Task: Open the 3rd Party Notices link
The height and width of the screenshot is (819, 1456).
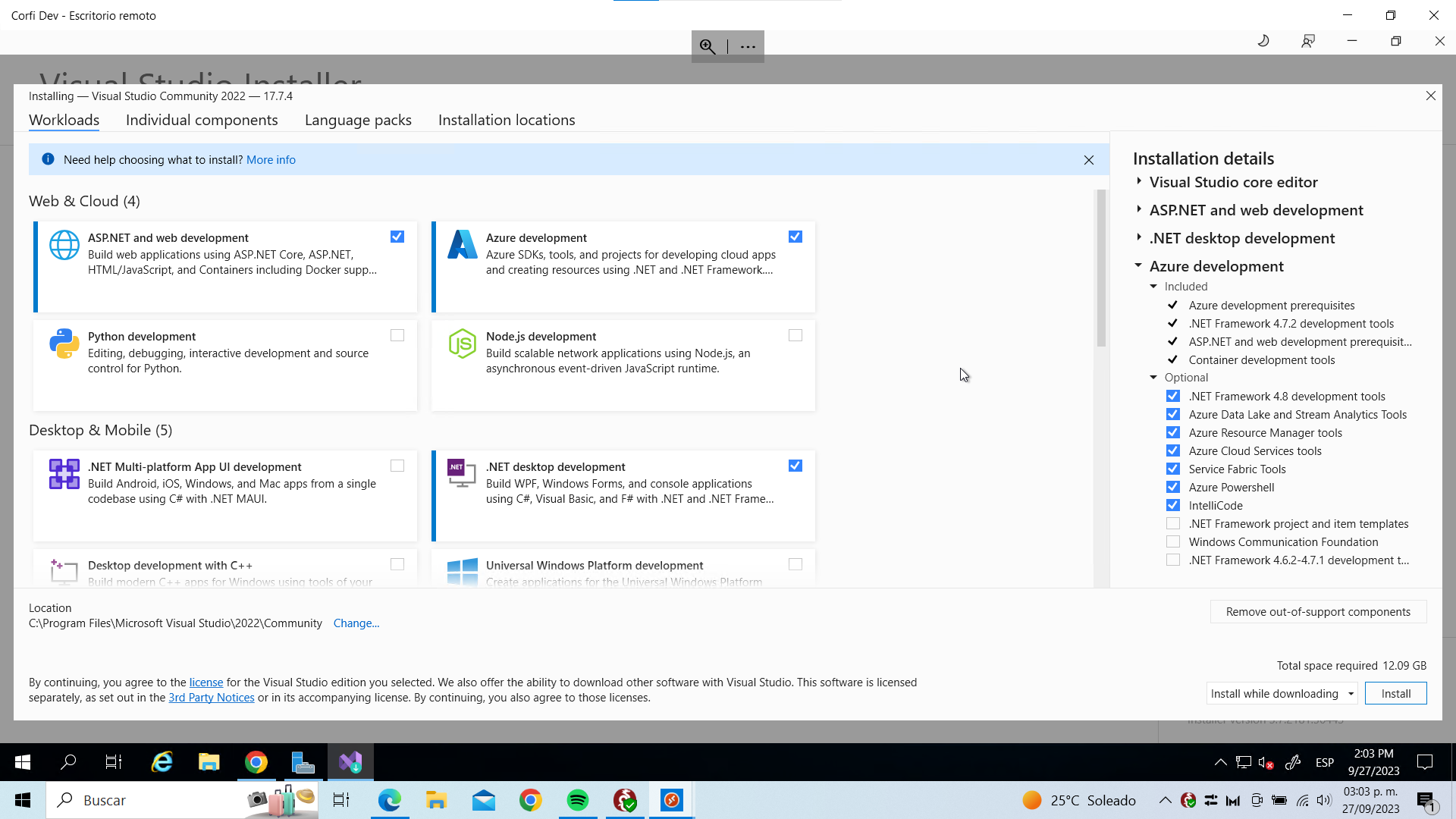Action: pyautogui.click(x=212, y=698)
